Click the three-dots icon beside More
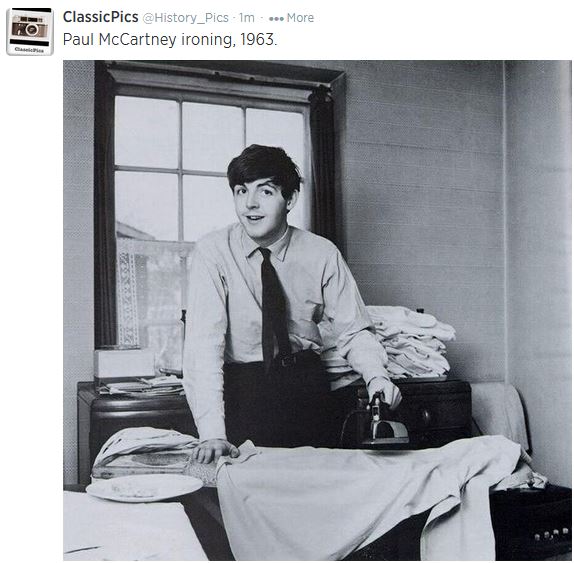 coord(276,18)
